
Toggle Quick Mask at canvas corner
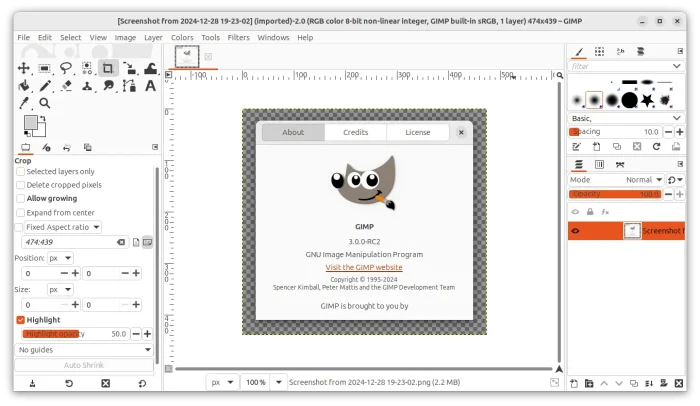pos(168,368)
